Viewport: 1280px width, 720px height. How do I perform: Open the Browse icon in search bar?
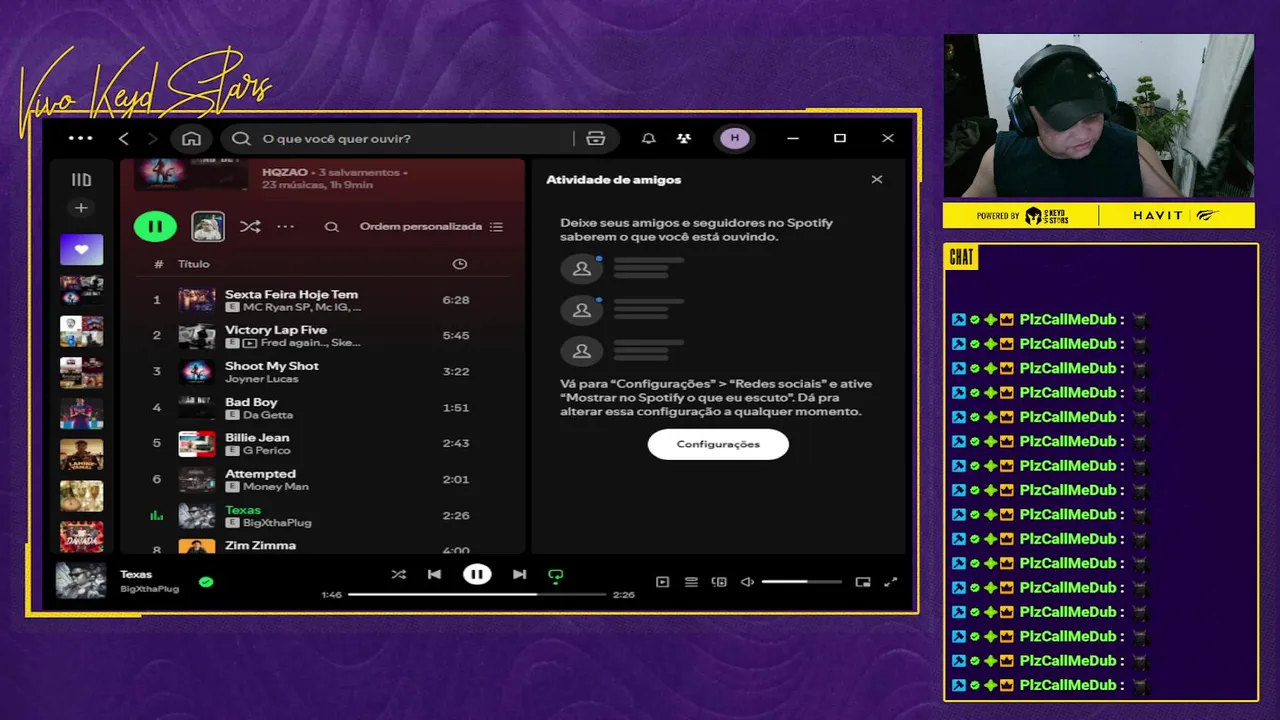tap(596, 138)
